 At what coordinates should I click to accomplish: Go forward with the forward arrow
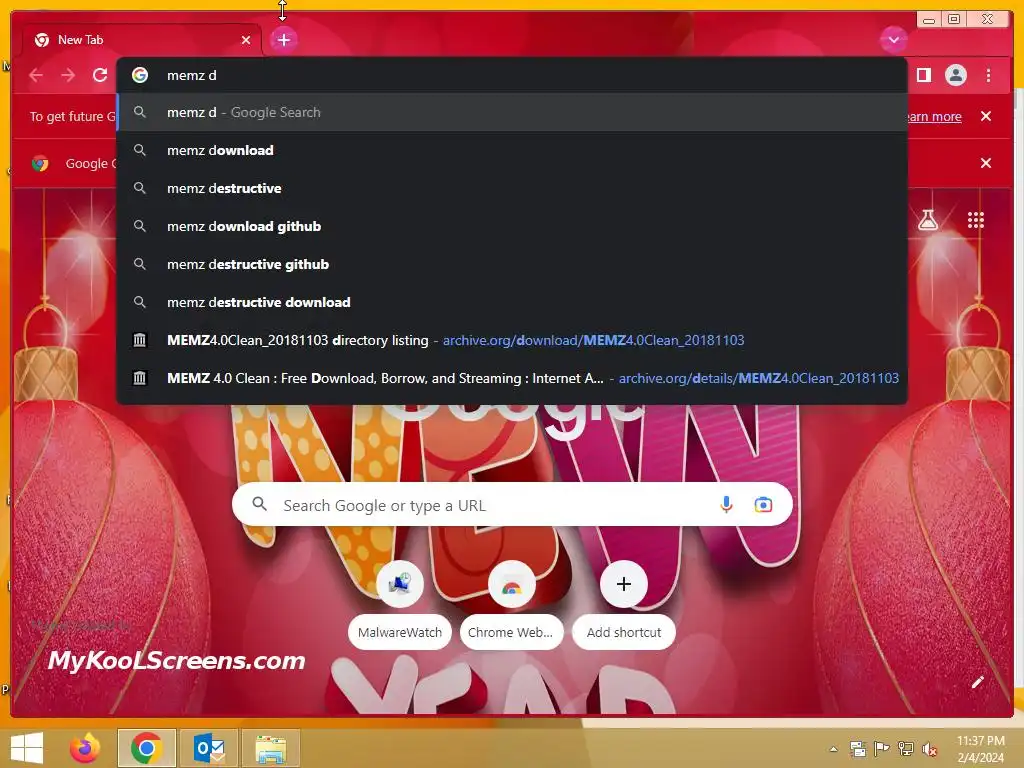[x=68, y=75]
